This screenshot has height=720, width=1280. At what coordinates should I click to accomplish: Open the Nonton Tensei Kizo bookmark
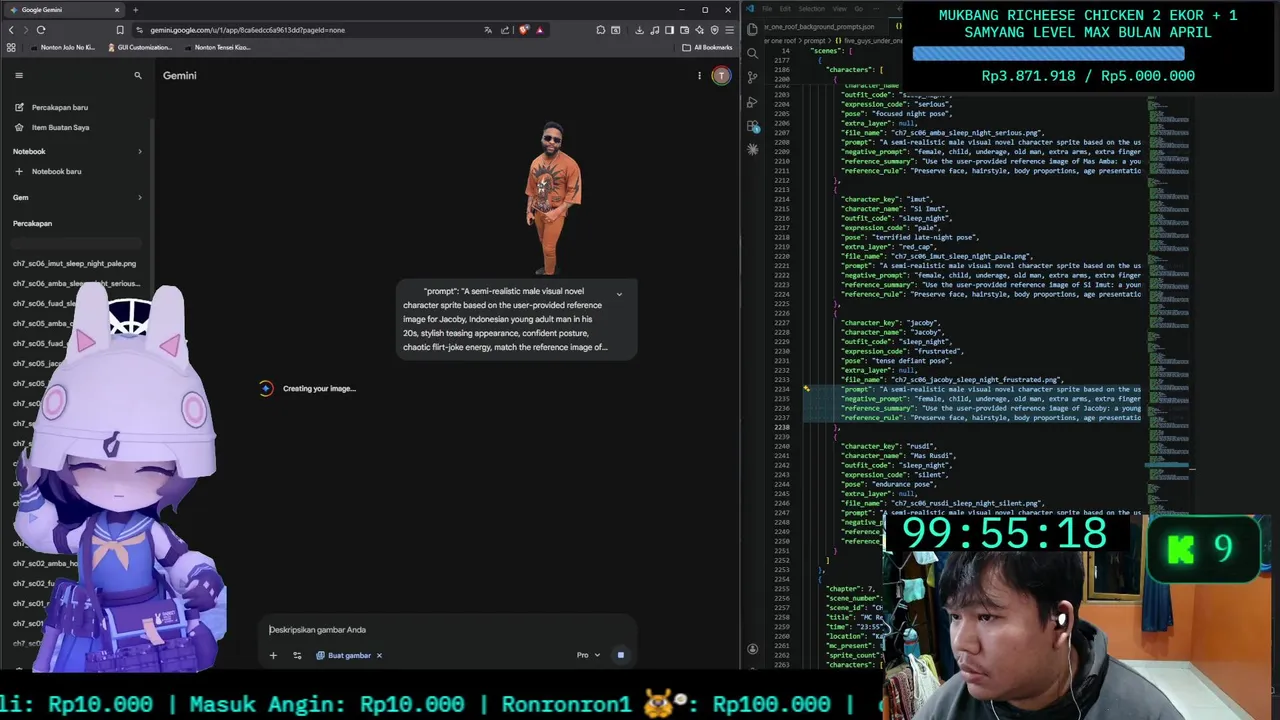coord(216,47)
